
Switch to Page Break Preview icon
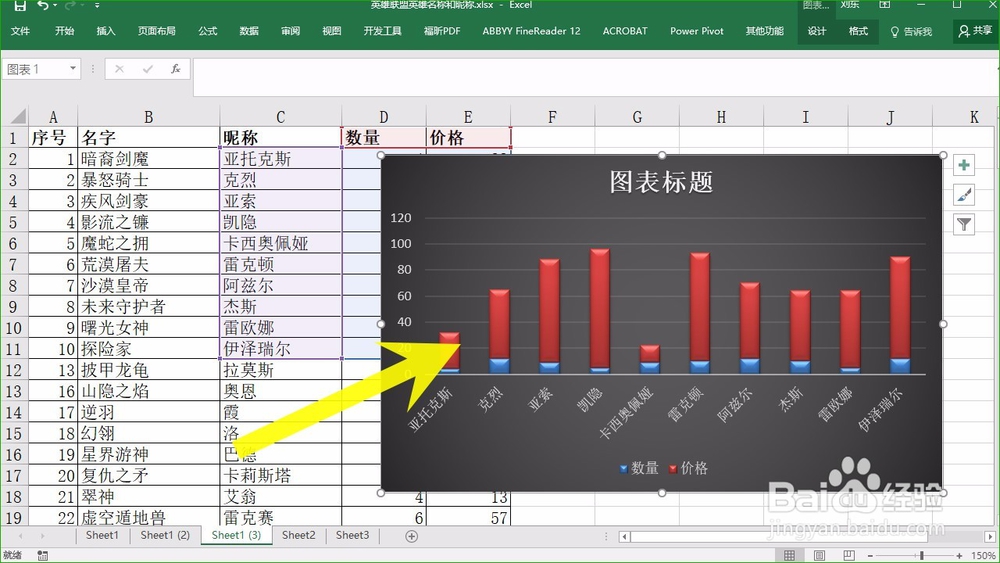pyautogui.click(x=849, y=555)
